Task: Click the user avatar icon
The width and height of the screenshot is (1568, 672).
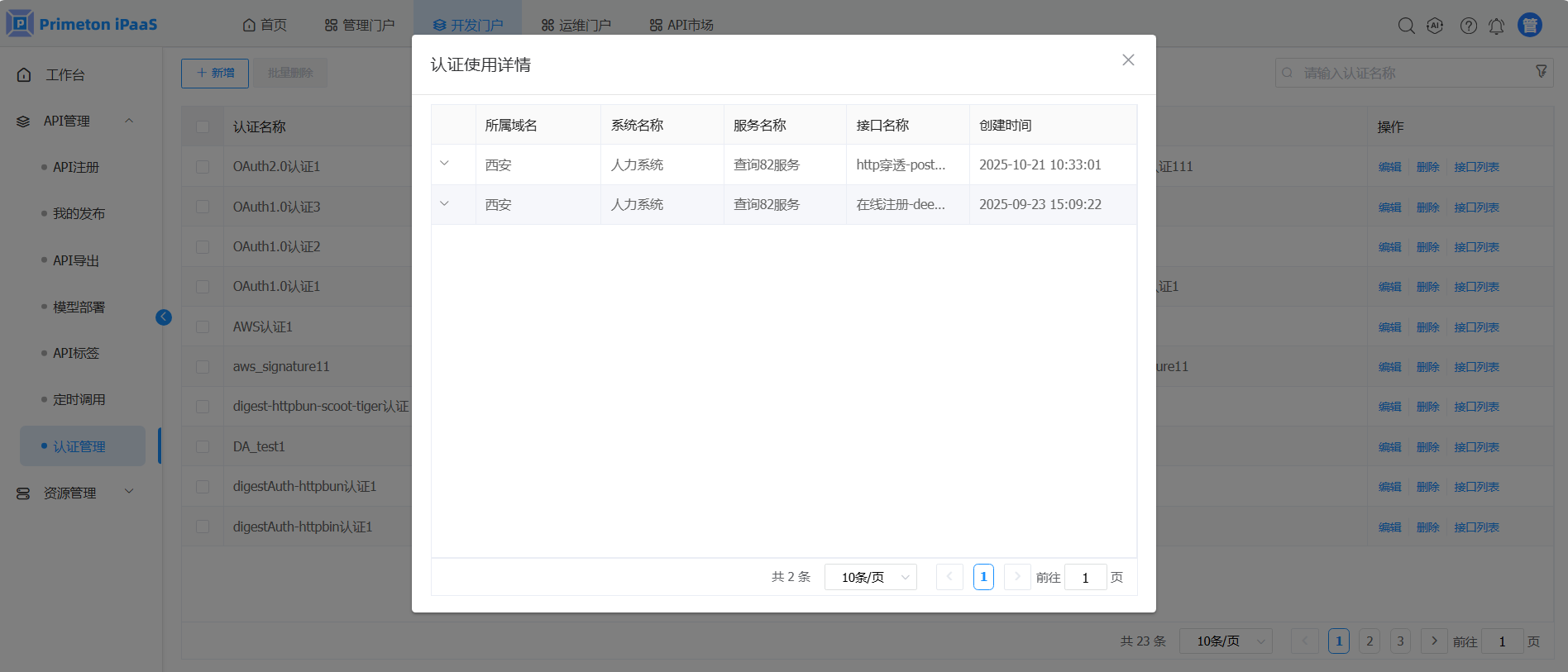Action: [x=1529, y=26]
